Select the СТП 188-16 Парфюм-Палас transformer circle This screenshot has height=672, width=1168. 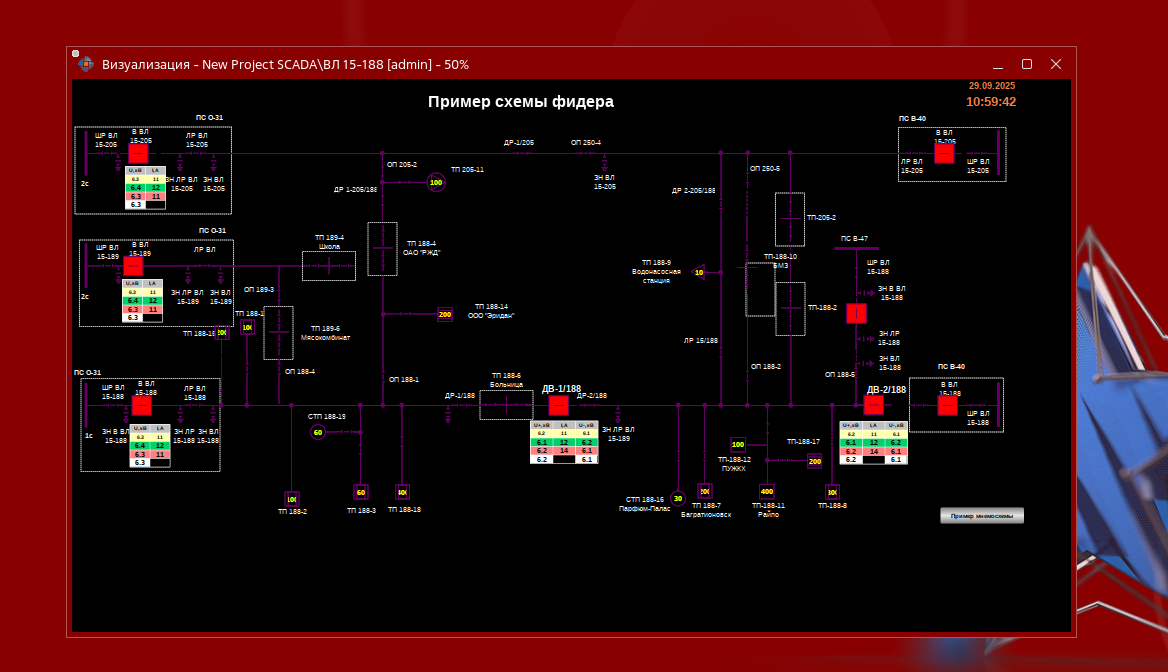[x=677, y=498]
